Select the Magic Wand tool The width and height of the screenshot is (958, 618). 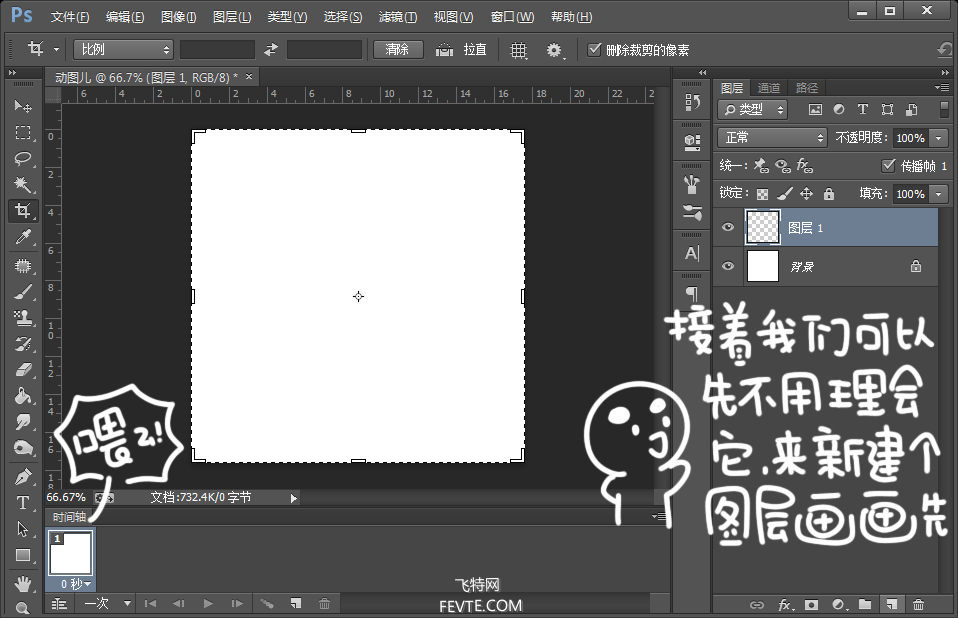[x=22, y=185]
